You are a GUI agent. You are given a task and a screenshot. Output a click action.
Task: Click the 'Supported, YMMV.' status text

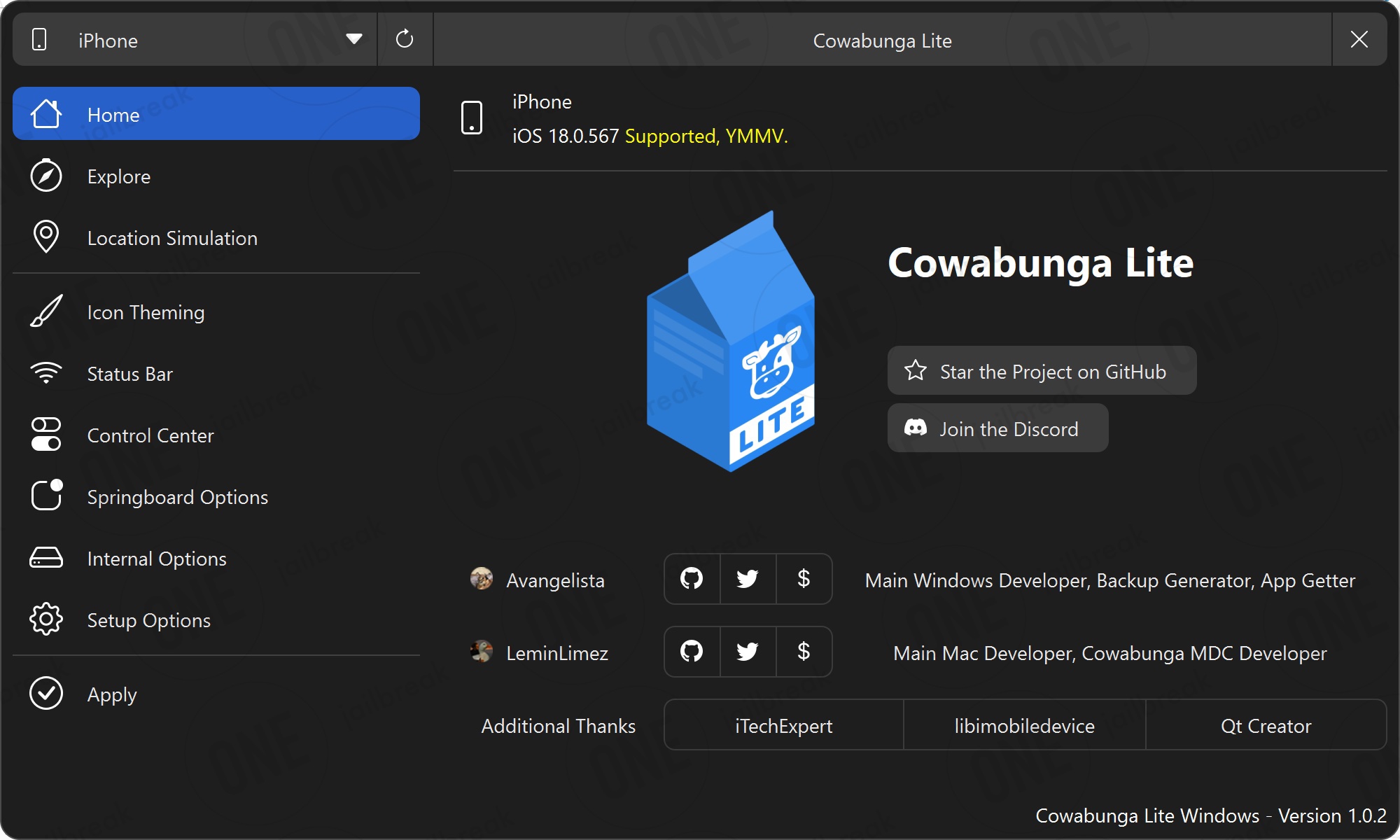(706, 136)
